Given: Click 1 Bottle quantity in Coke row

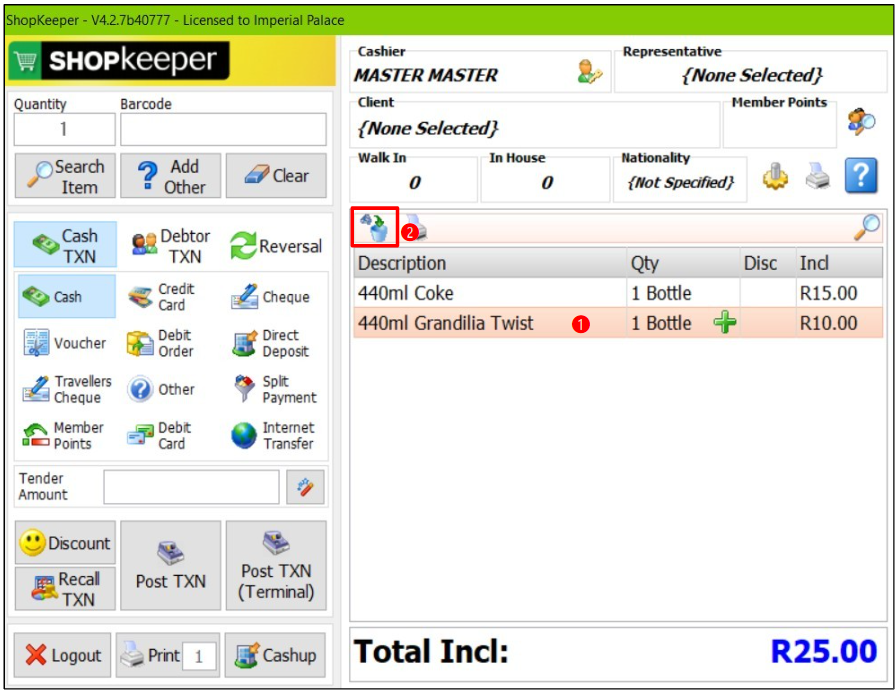Looking at the screenshot, I should [x=661, y=293].
